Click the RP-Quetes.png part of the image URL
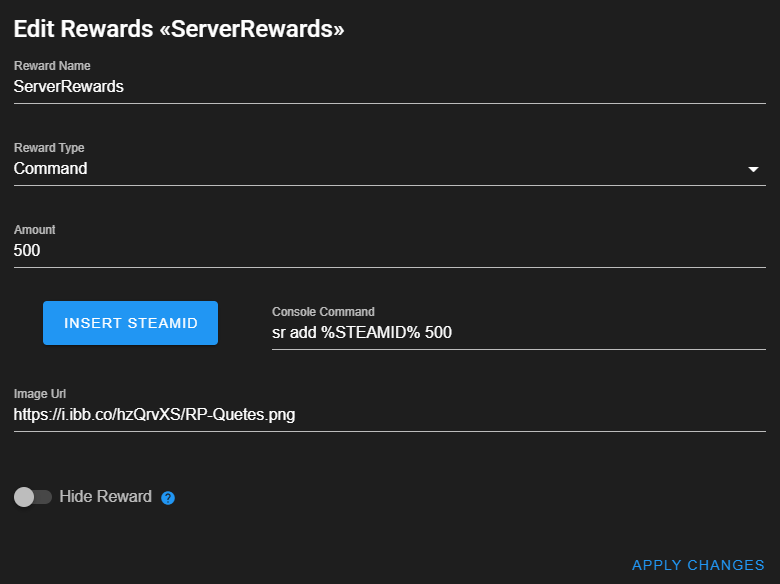Screen dimensions: 780x584 (x=240, y=415)
